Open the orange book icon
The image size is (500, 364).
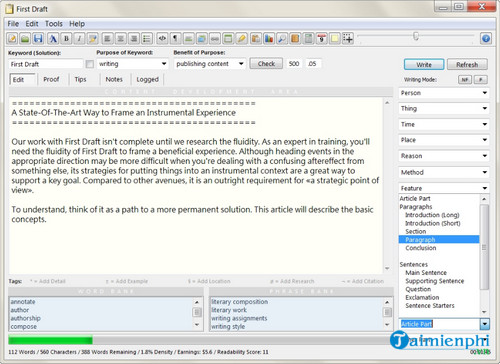pos(295,39)
